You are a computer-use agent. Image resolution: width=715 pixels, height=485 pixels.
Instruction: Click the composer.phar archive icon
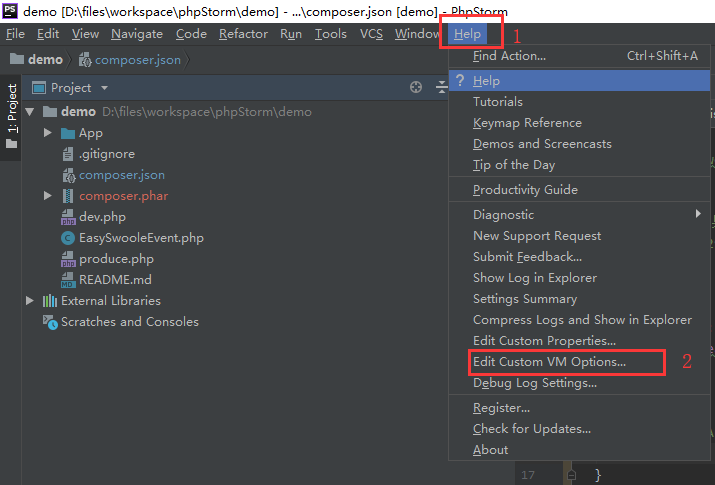[67, 196]
